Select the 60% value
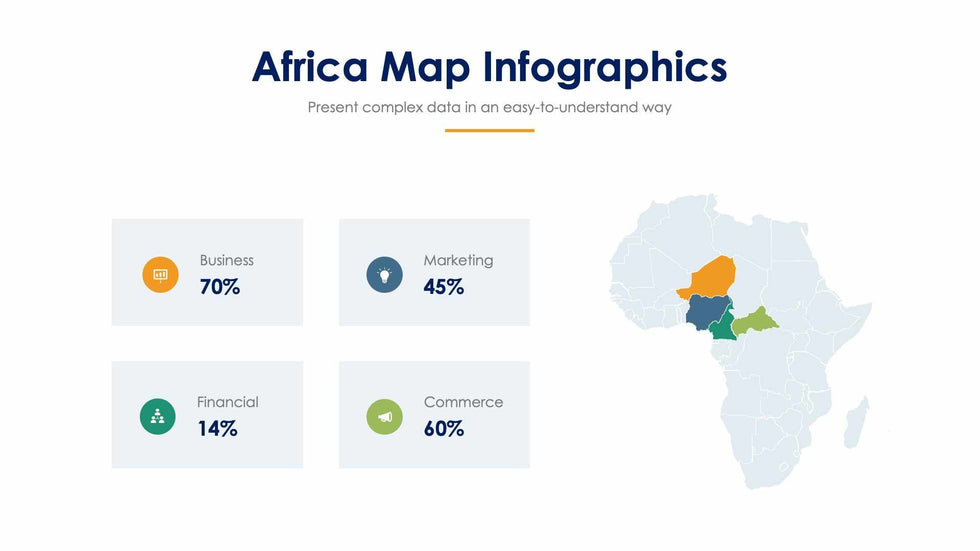The height and width of the screenshot is (551, 980). pos(444,429)
